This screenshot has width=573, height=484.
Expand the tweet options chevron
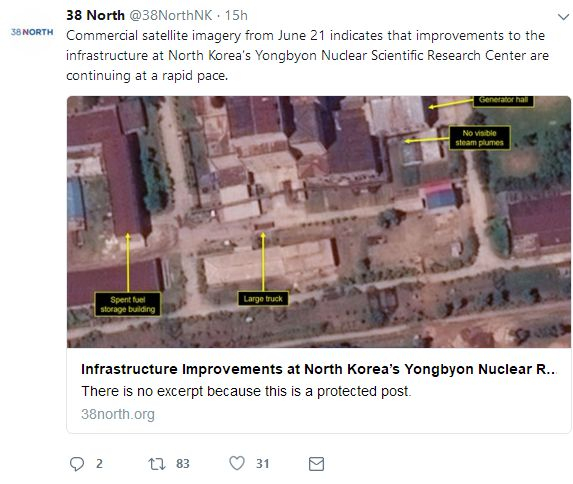(x=563, y=17)
